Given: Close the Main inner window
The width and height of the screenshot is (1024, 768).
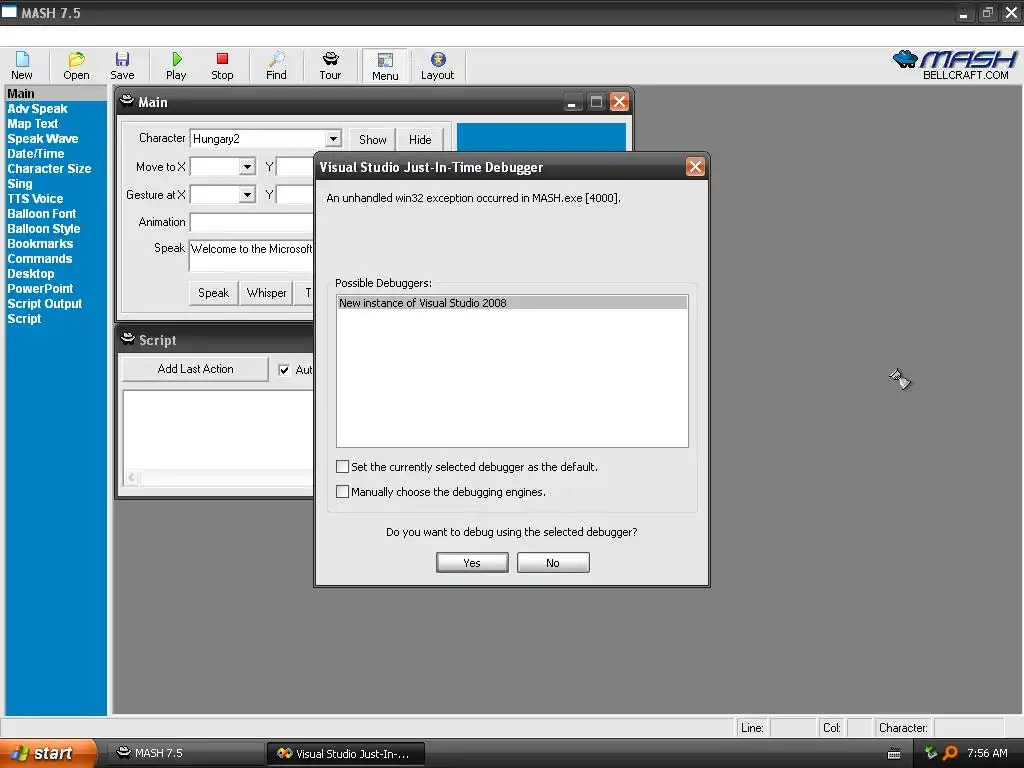Looking at the screenshot, I should [619, 102].
